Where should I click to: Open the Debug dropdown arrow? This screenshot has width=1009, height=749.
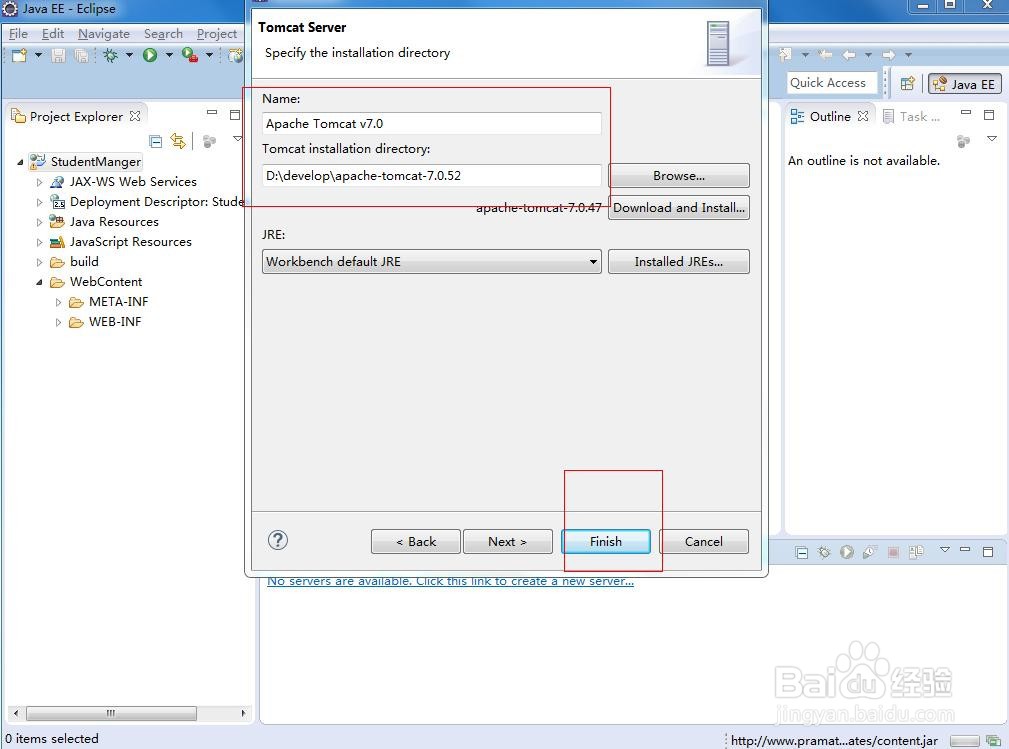(129, 55)
